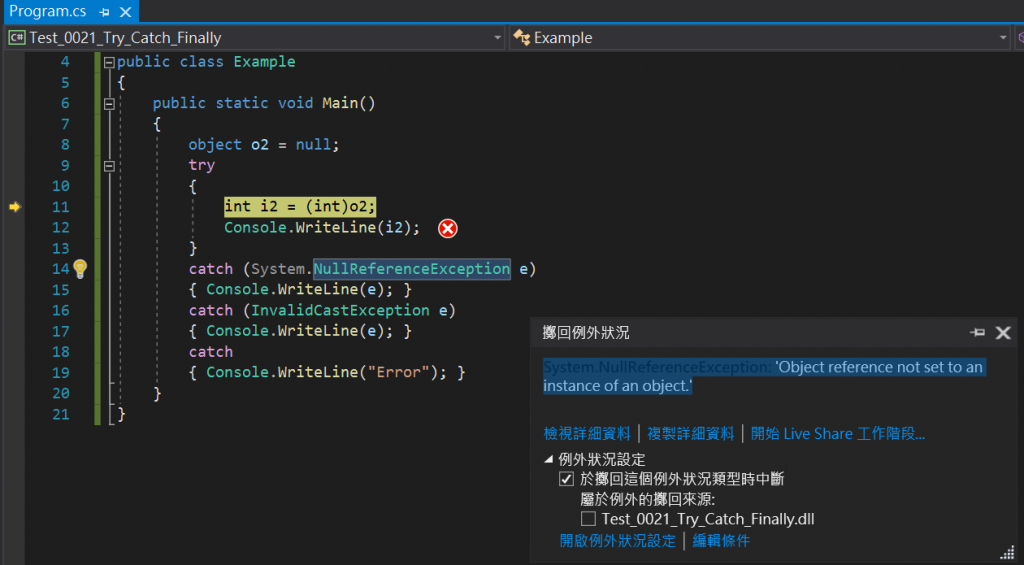
Task: Check the Test_0021_Try_Catch_Finally.dll checkbox
Action: (x=588, y=519)
